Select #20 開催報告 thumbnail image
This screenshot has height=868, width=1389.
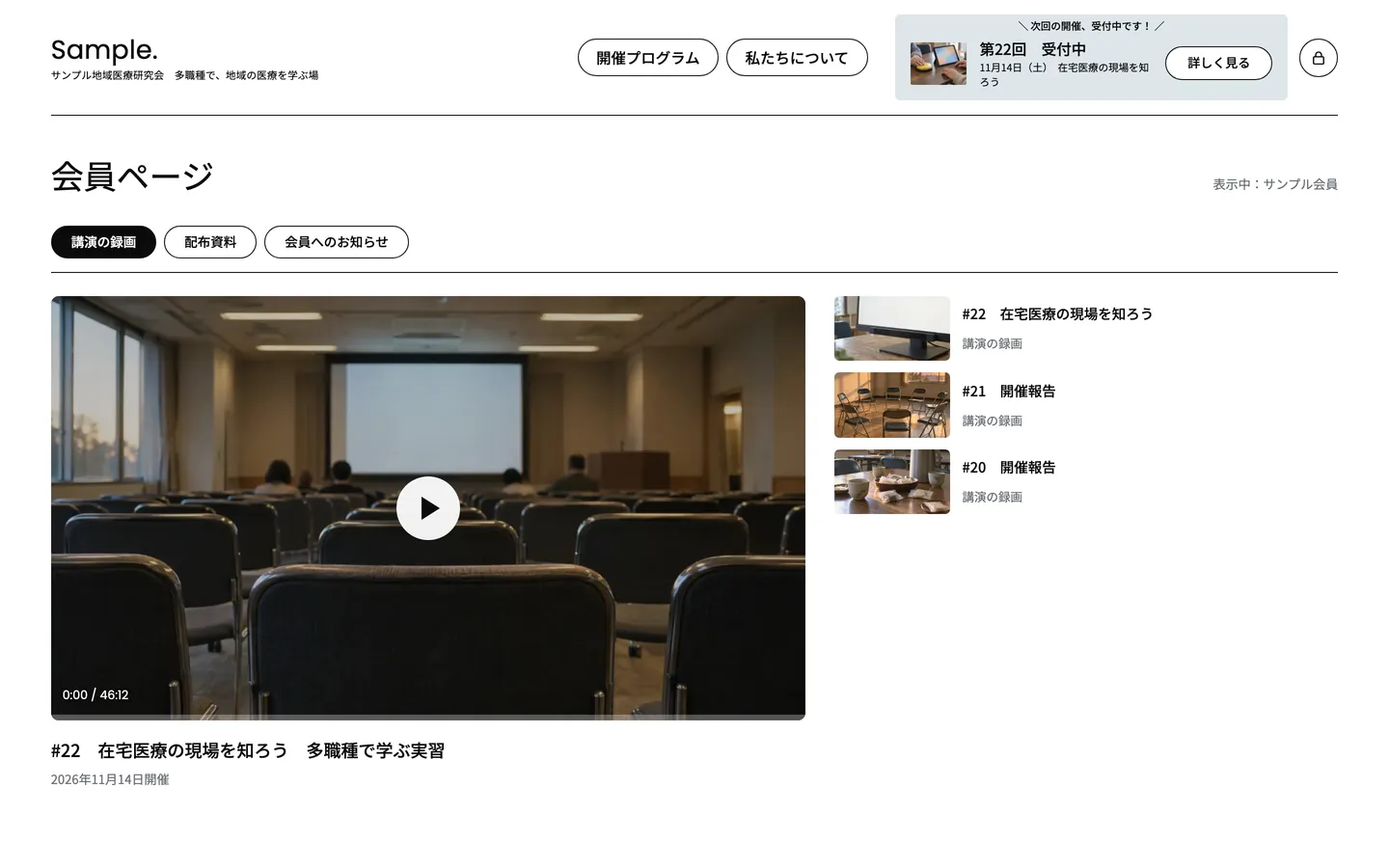click(892, 481)
